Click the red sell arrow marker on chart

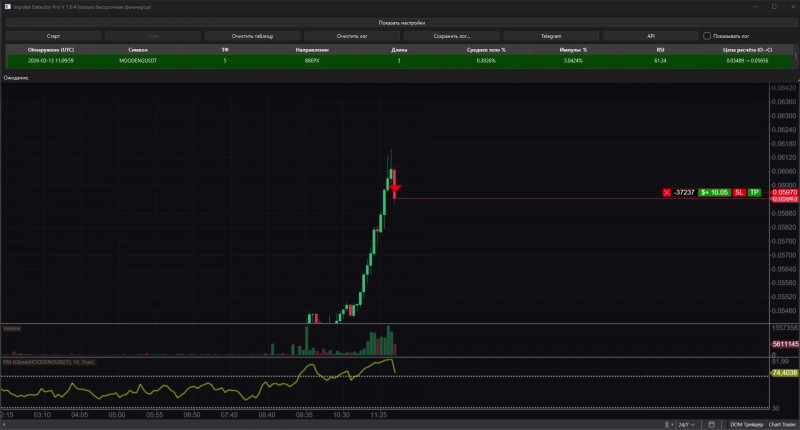point(395,189)
